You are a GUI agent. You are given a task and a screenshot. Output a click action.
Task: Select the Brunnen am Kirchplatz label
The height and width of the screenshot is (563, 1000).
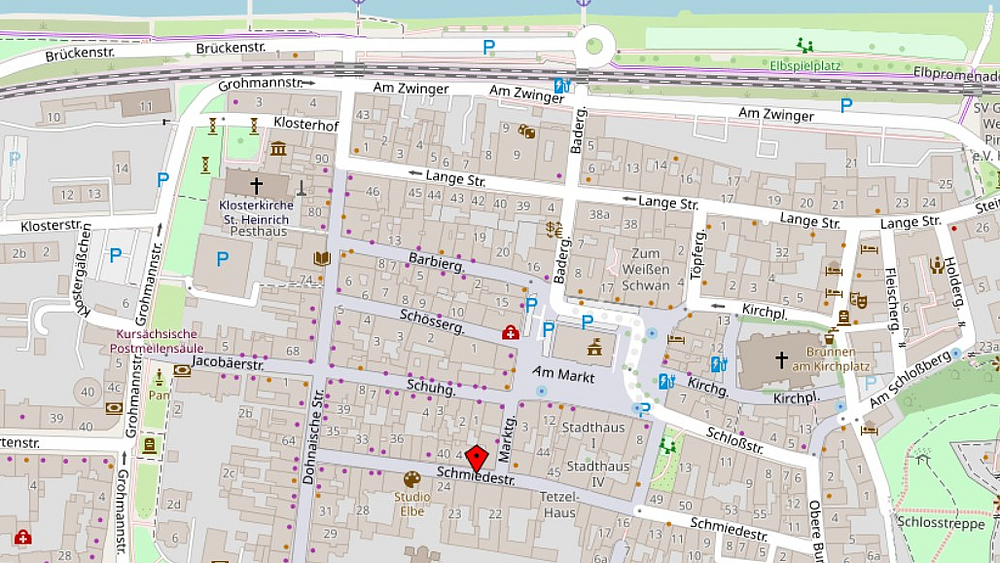[830, 359]
